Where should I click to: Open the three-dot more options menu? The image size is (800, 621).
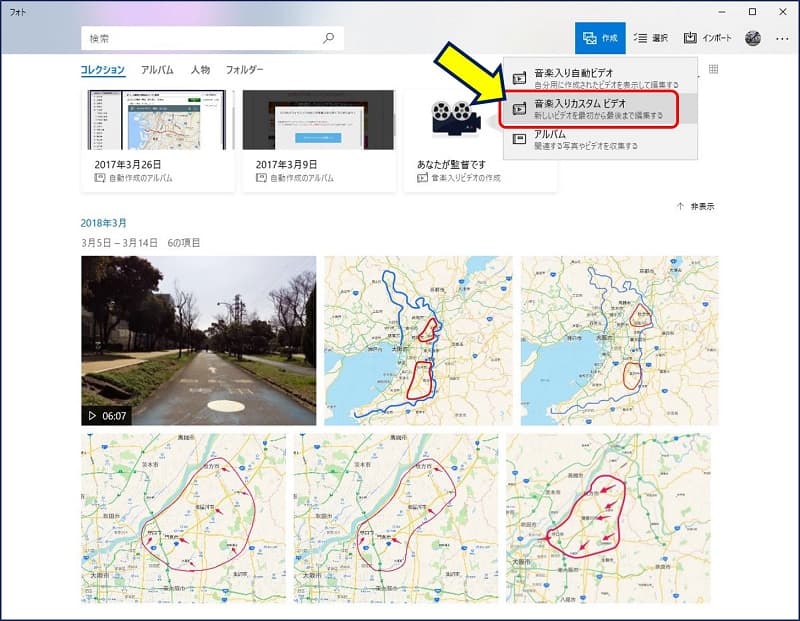pyautogui.click(x=782, y=38)
